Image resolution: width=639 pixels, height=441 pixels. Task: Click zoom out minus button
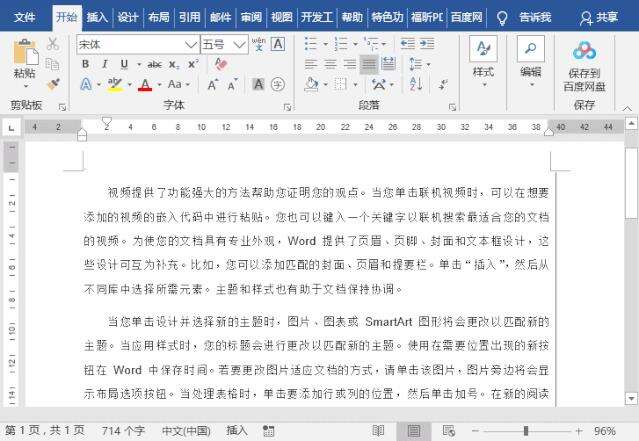tap(475, 430)
